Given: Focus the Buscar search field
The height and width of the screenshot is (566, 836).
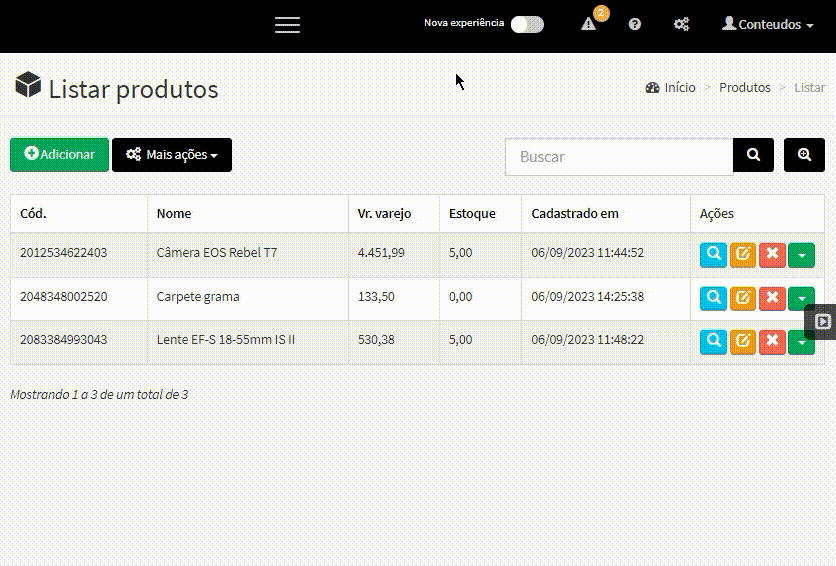Looking at the screenshot, I should (619, 157).
